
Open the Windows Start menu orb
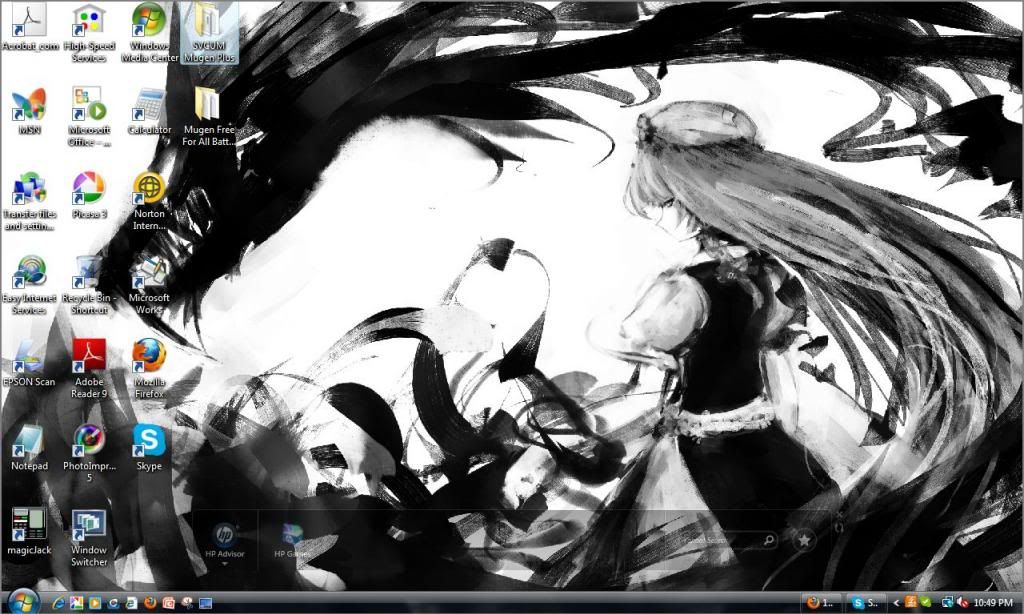coord(24,602)
